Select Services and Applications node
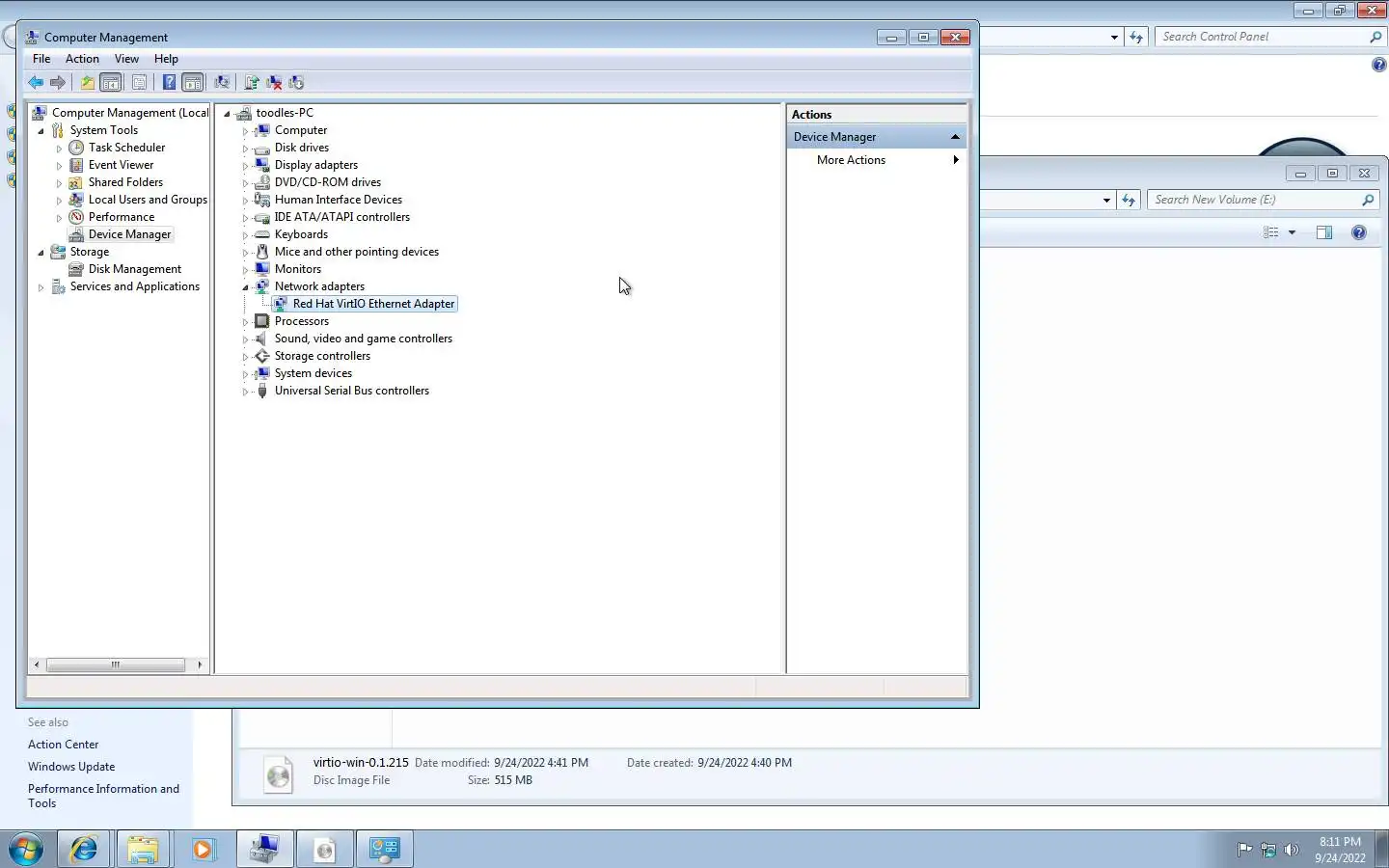Image resolution: width=1389 pixels, height=868 pixels. (134, 286)
